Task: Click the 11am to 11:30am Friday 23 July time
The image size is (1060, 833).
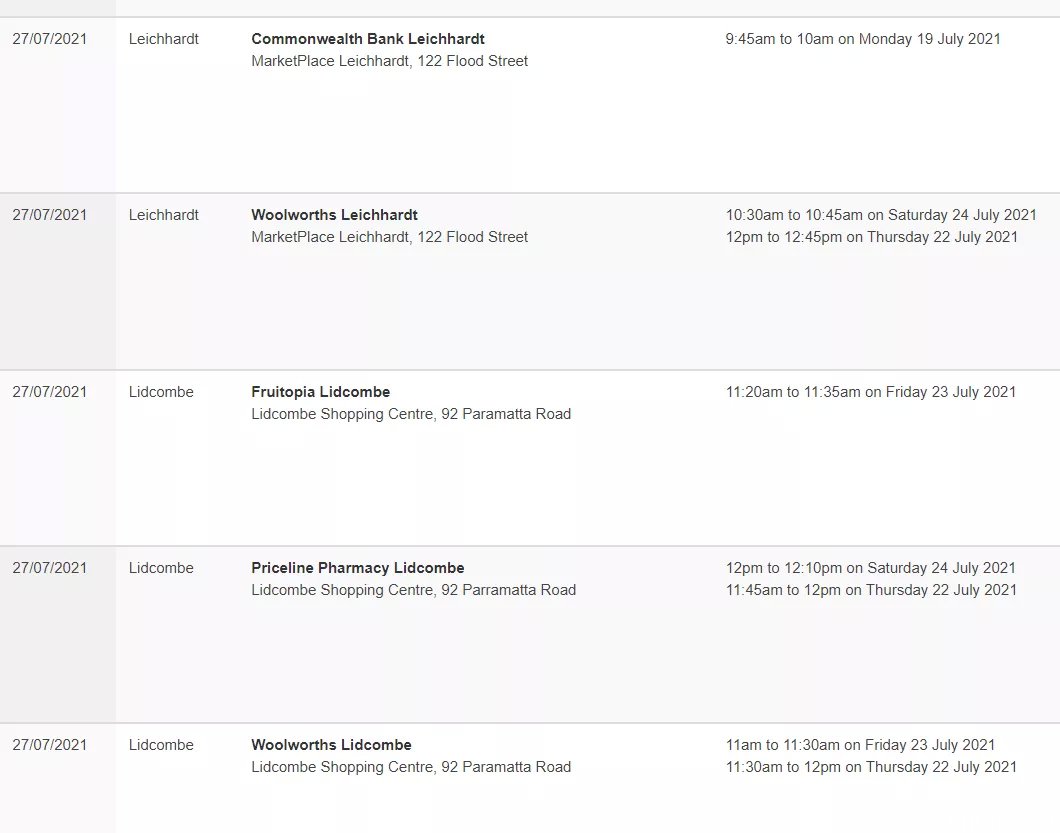Action: click(861, 745)
